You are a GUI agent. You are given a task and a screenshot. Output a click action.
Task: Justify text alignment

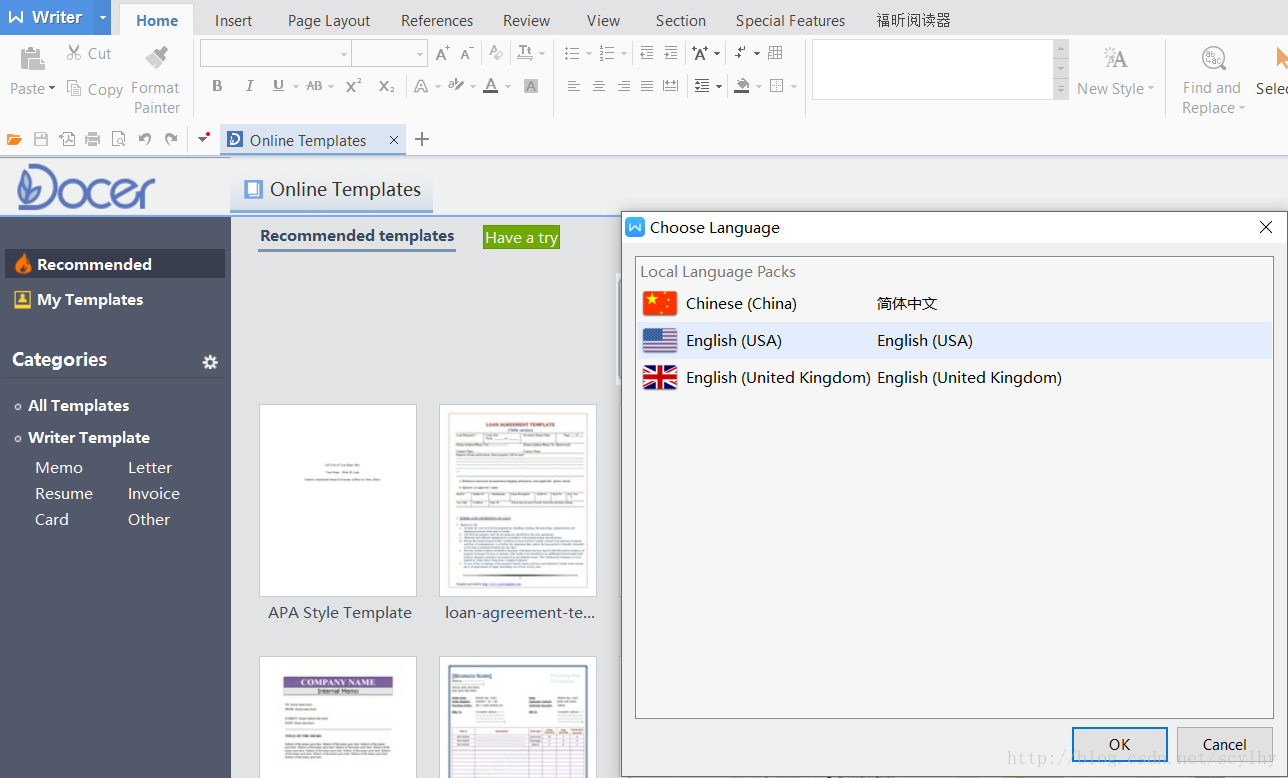[x=647, y=86]
